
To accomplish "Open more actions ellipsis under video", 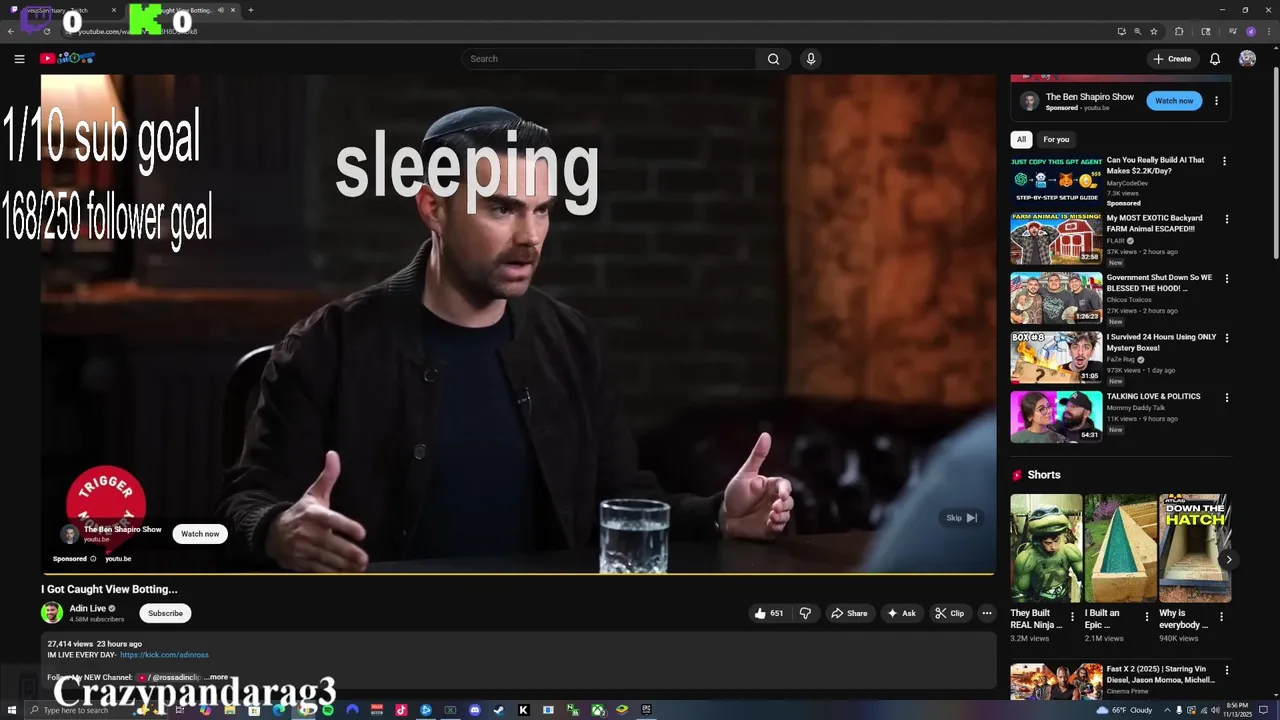I will [x=987, y=613].
